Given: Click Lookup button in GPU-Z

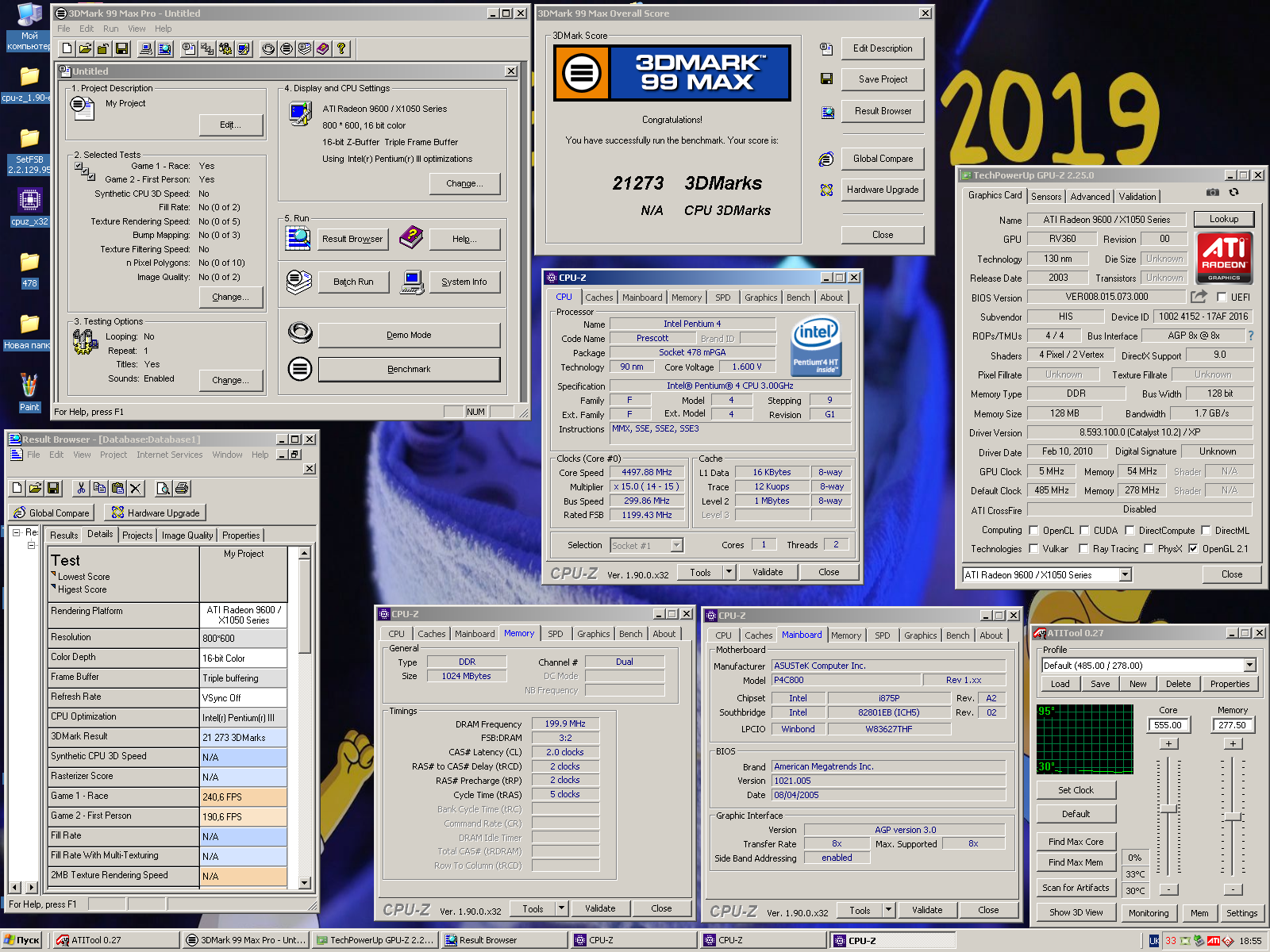Looking at the screenshot, I should pyautogui.click(x=1223, y=219).
